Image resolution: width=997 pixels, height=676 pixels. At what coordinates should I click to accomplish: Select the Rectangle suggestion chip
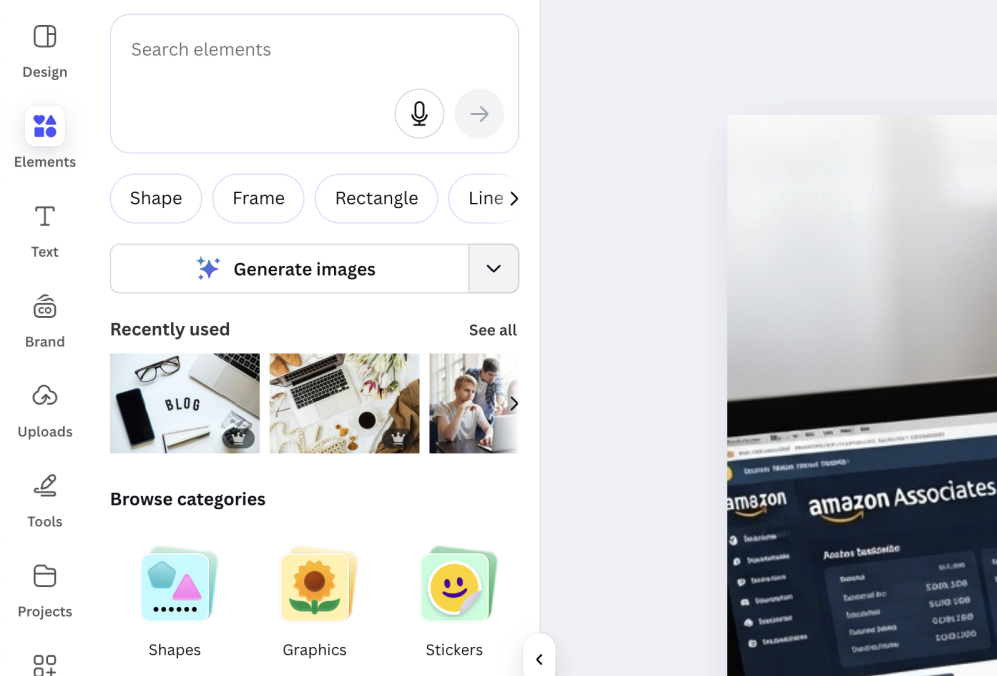(376, 198)
